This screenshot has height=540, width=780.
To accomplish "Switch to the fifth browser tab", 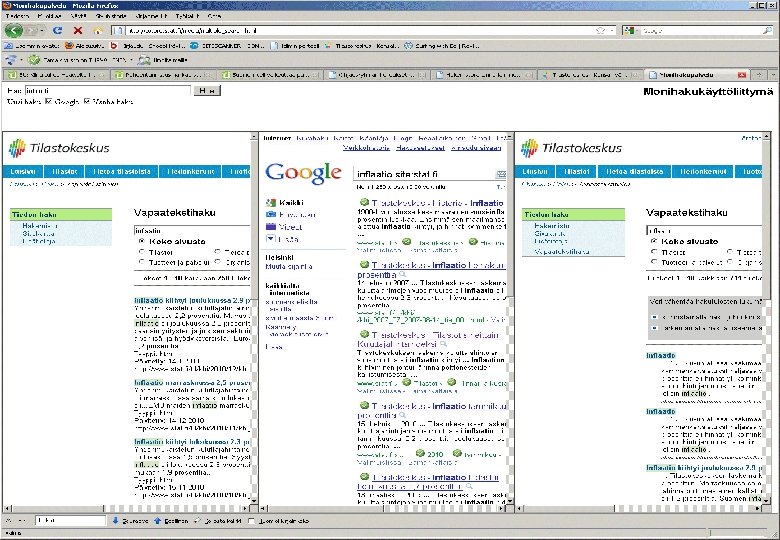I will [485, 75].
